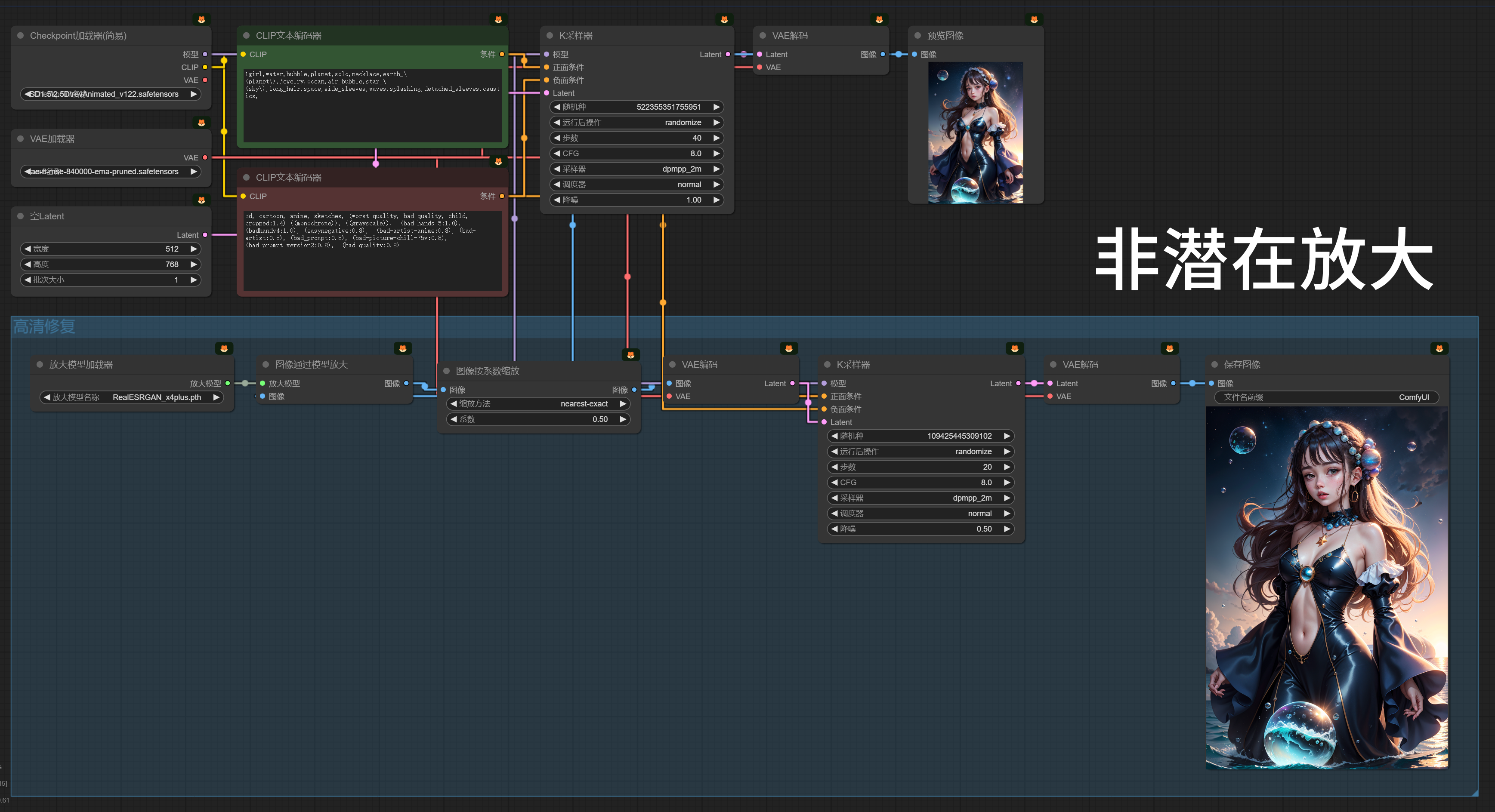The height and width of the screenshot is (812, 1495).
Task: Click the VAE output slot of VAE加载器
Action: coord(205,157)
